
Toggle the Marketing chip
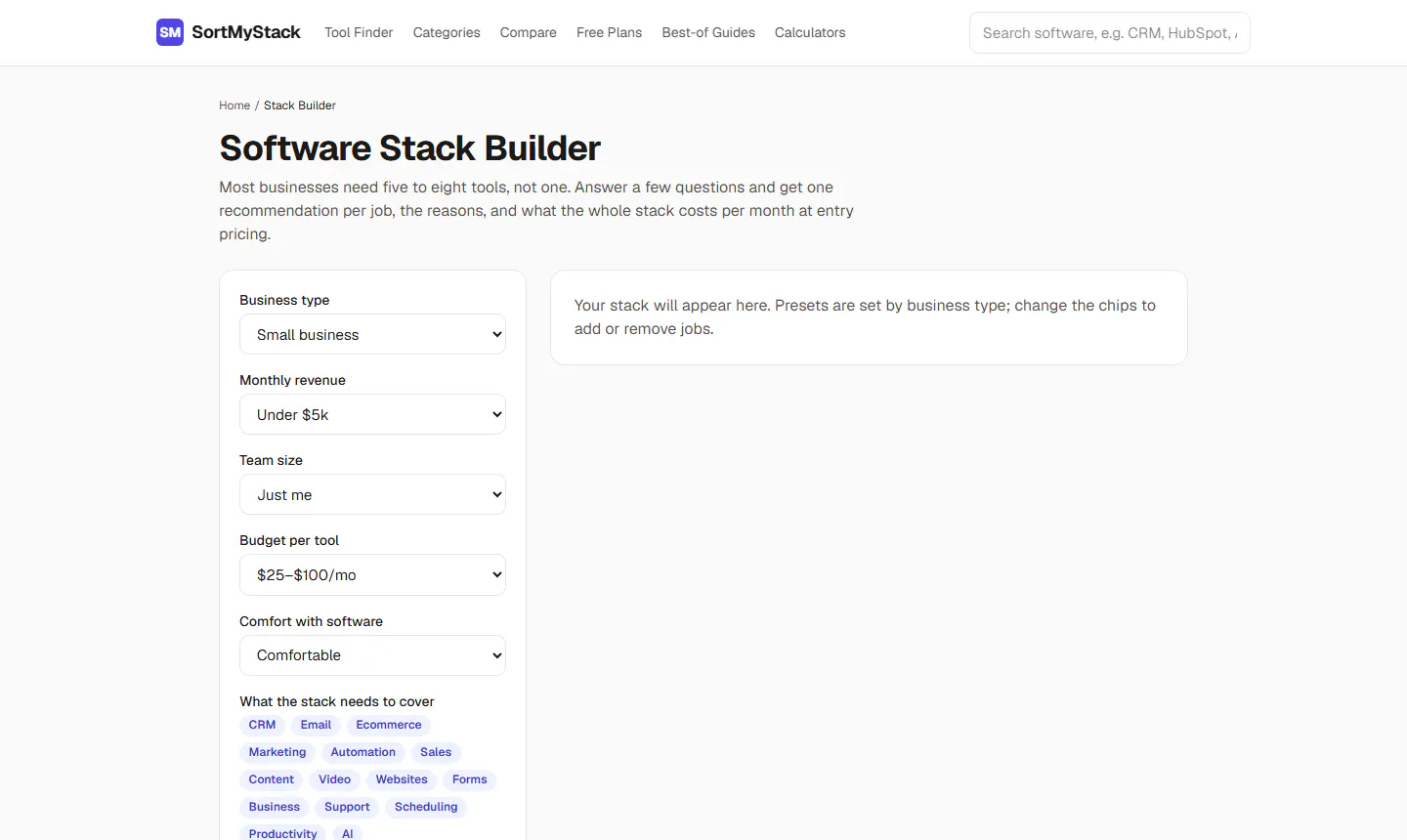(x=277, y=752)
